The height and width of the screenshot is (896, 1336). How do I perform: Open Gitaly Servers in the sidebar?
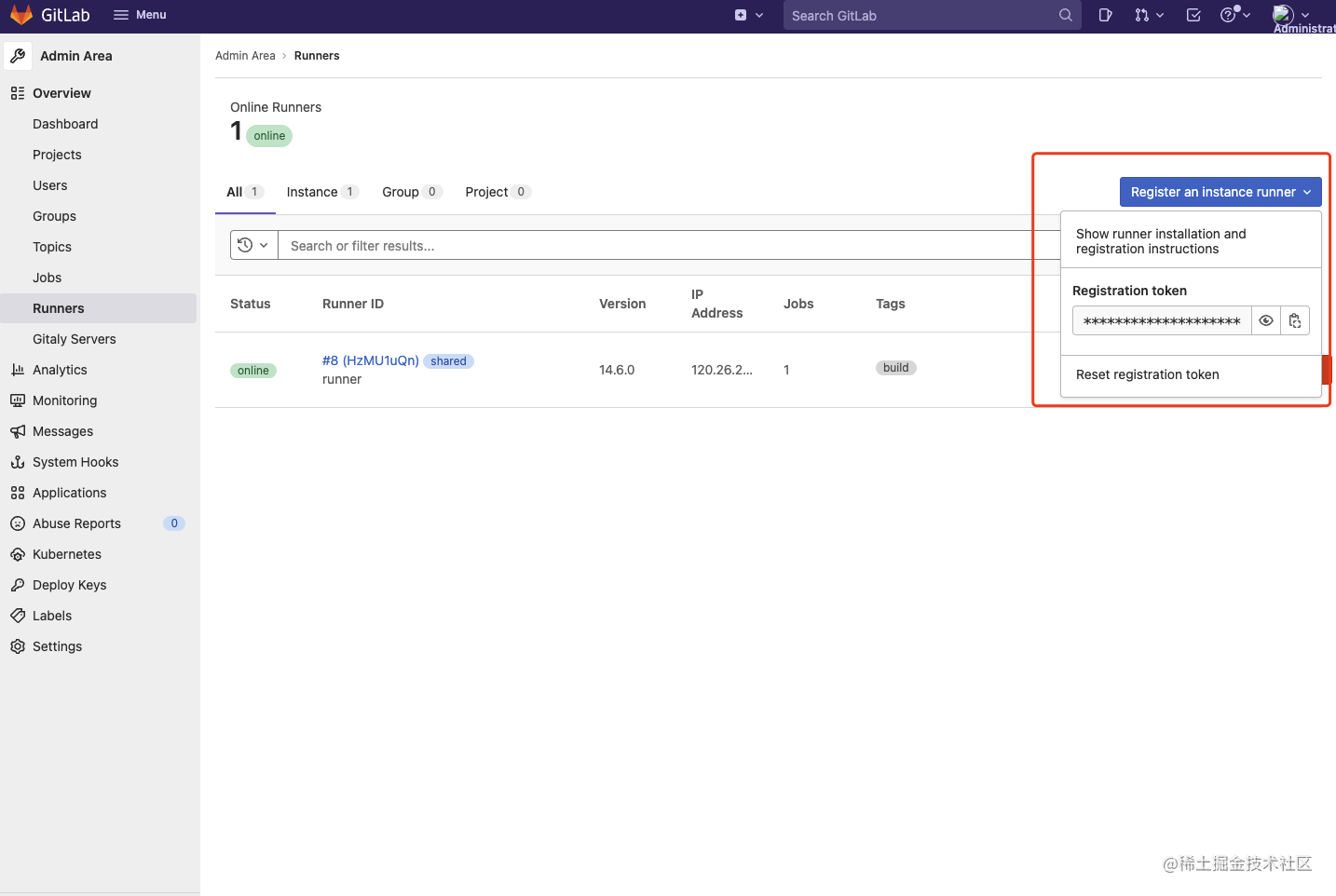click(x=75, y=339)
